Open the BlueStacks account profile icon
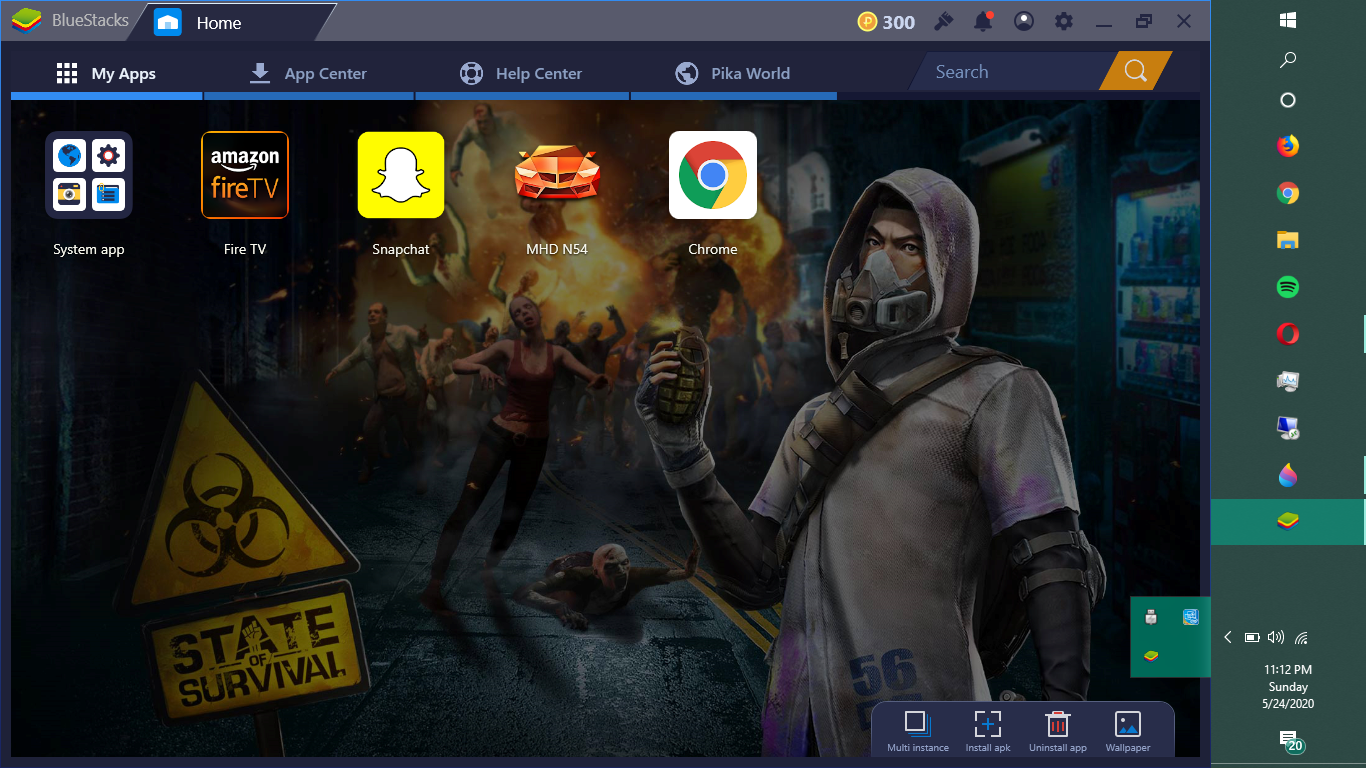Image resolution: width=1366 pixels, height=768 pixels. (x=1024, y=21)
